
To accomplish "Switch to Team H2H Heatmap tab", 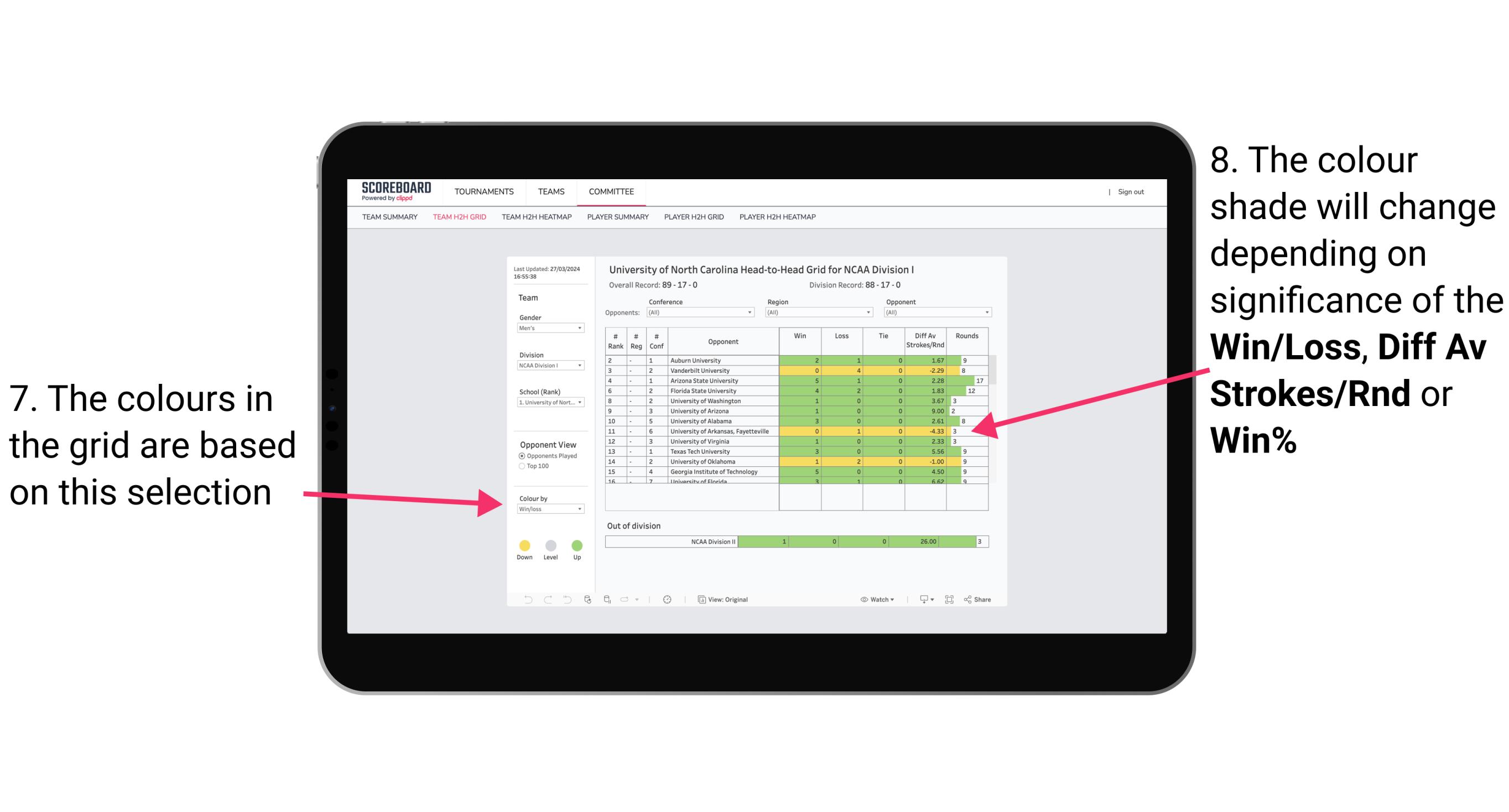I will 535,221.
